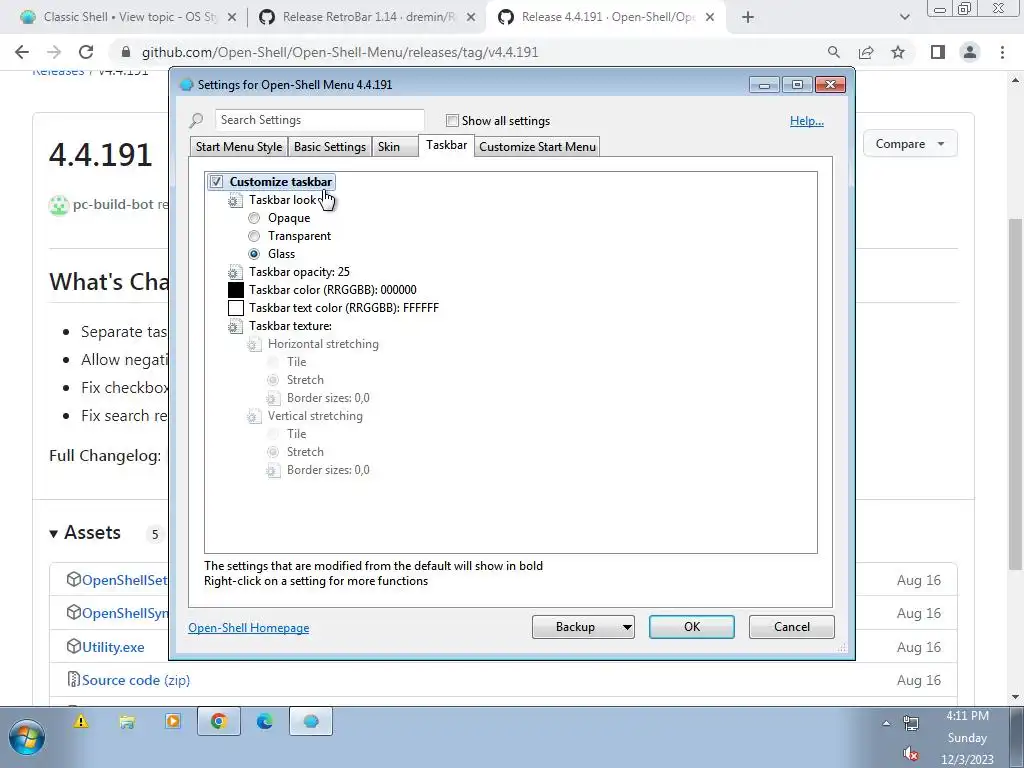Select the Transparent taskbar look
This screenshot has width=1024, height=768.
tap(254, 236)
